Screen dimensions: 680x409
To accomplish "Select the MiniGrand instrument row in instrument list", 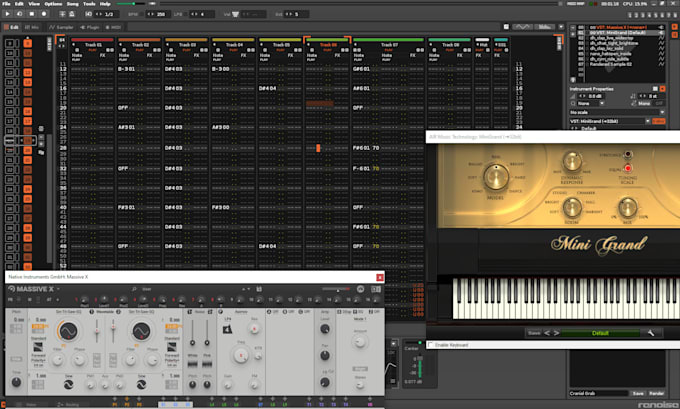I will (x=620, y=33).
